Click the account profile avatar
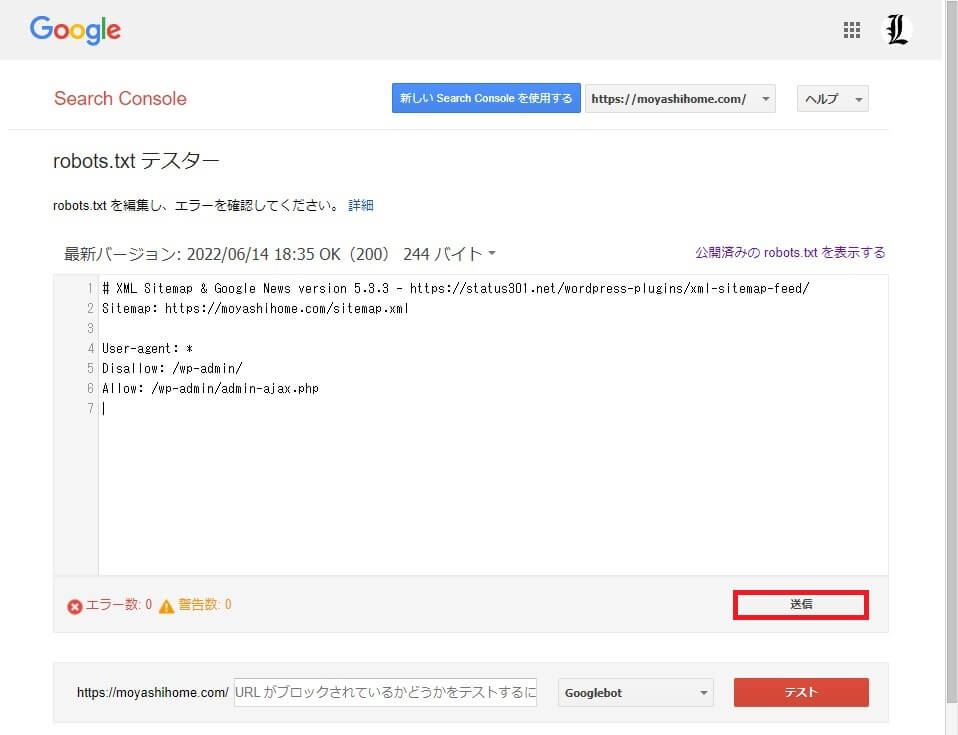 [898, 30]
